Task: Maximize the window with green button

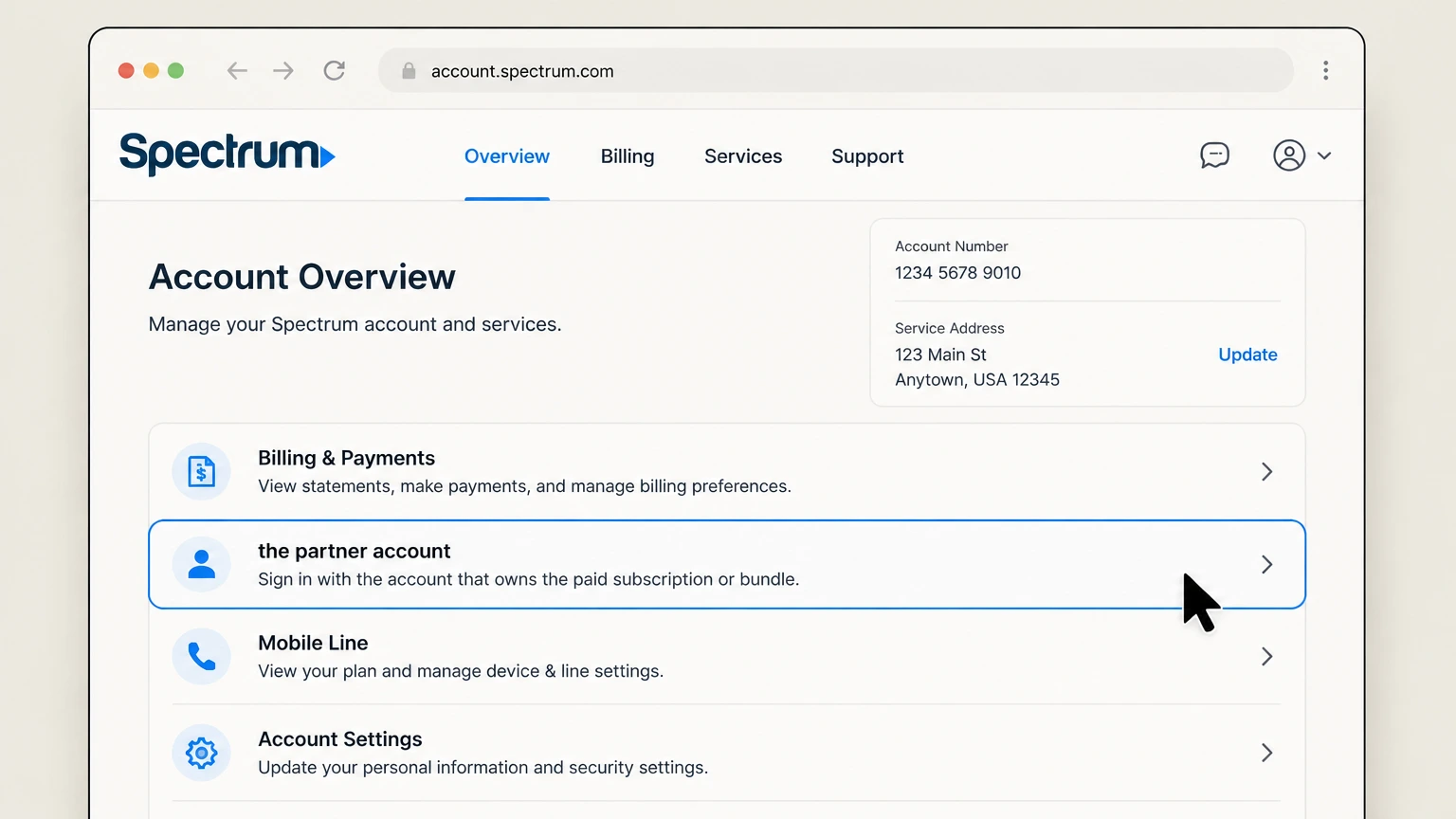Action: pos(175,70)
